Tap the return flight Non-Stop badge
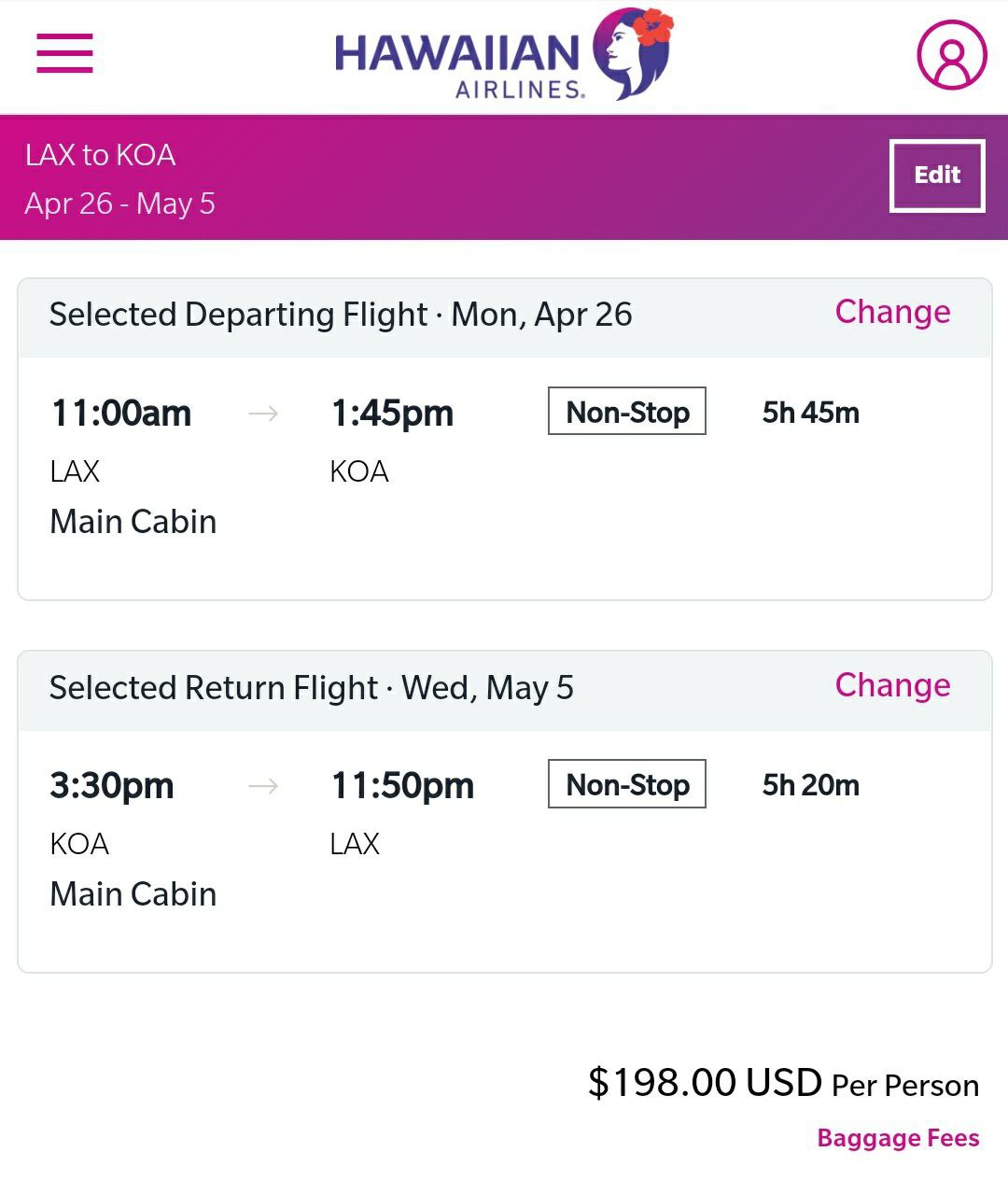This screenshot has height=1194, width=1008. (627, 784)
